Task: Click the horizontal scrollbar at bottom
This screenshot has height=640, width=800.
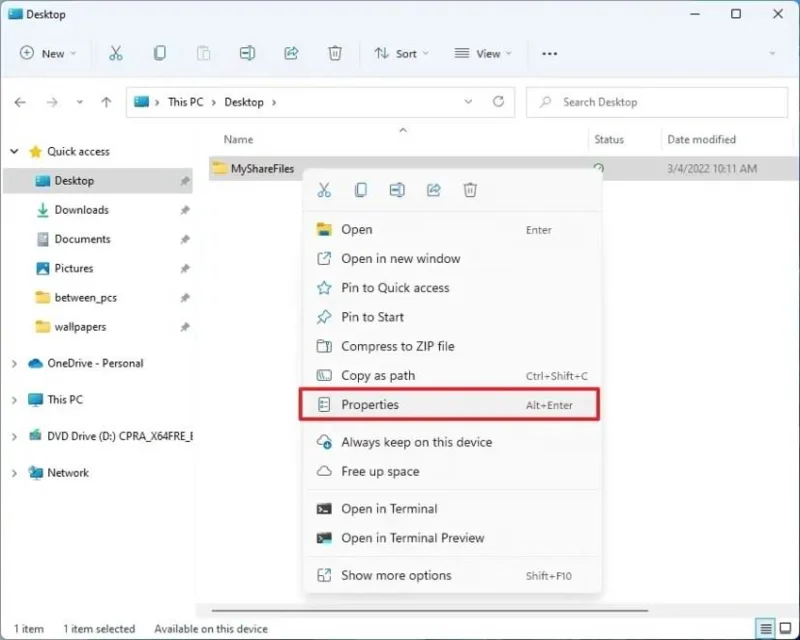Action: point(430,610)
